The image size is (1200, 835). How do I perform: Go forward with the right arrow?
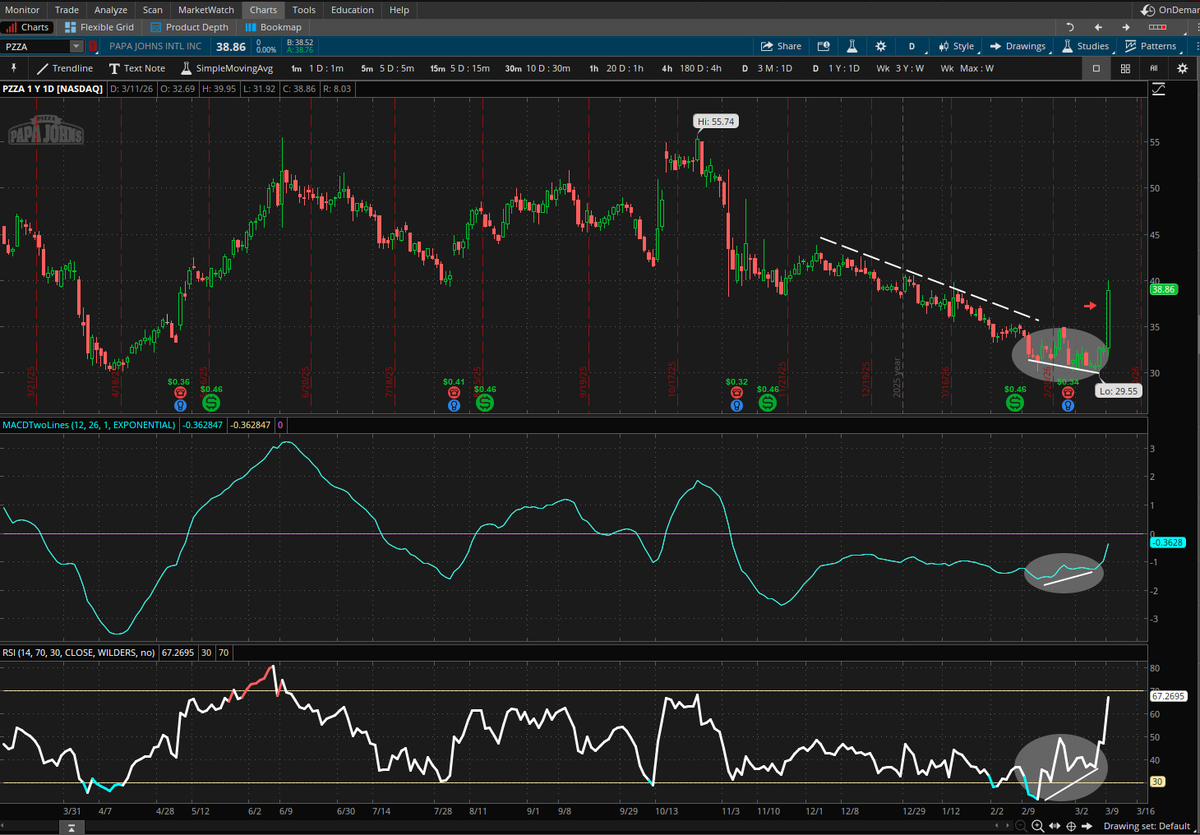pos(1126,27)
